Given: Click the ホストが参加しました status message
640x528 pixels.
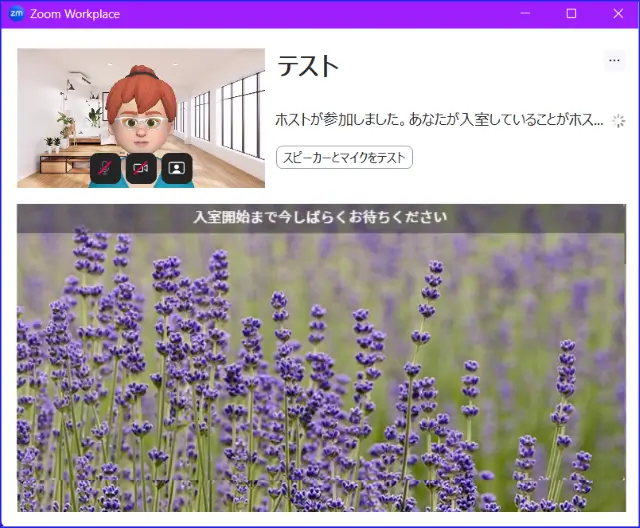Looking at the screenshot, I should point(439,120).
